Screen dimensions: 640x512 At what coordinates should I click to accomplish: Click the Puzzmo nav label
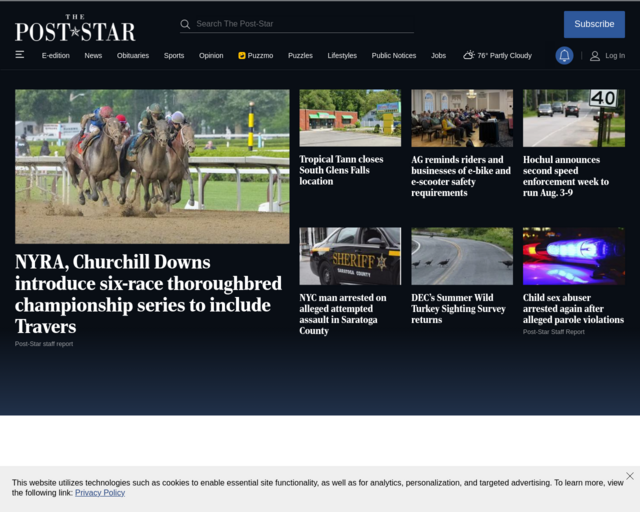point(260,56)
